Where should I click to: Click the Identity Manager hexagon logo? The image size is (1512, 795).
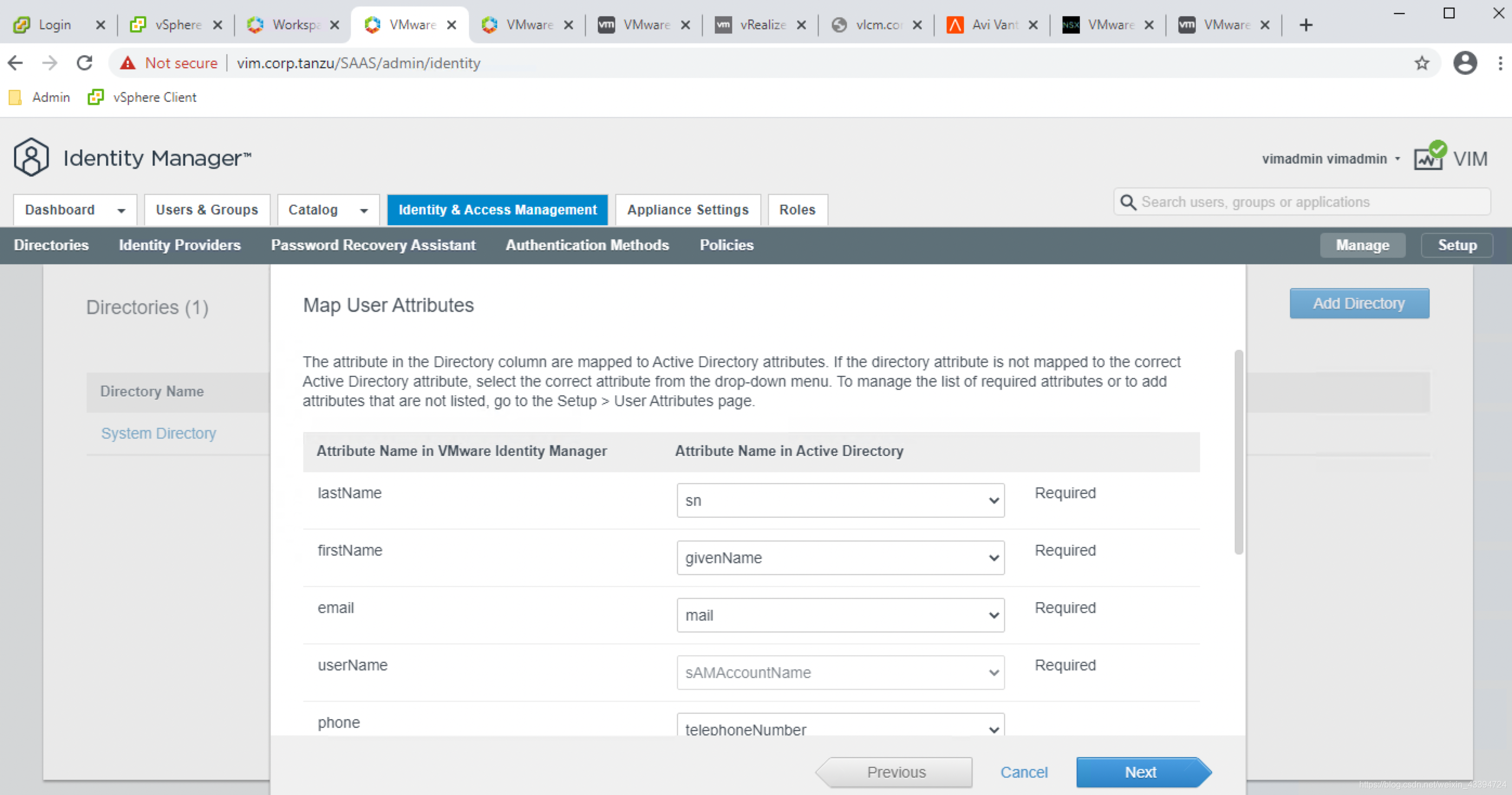(x=30, y=158)
